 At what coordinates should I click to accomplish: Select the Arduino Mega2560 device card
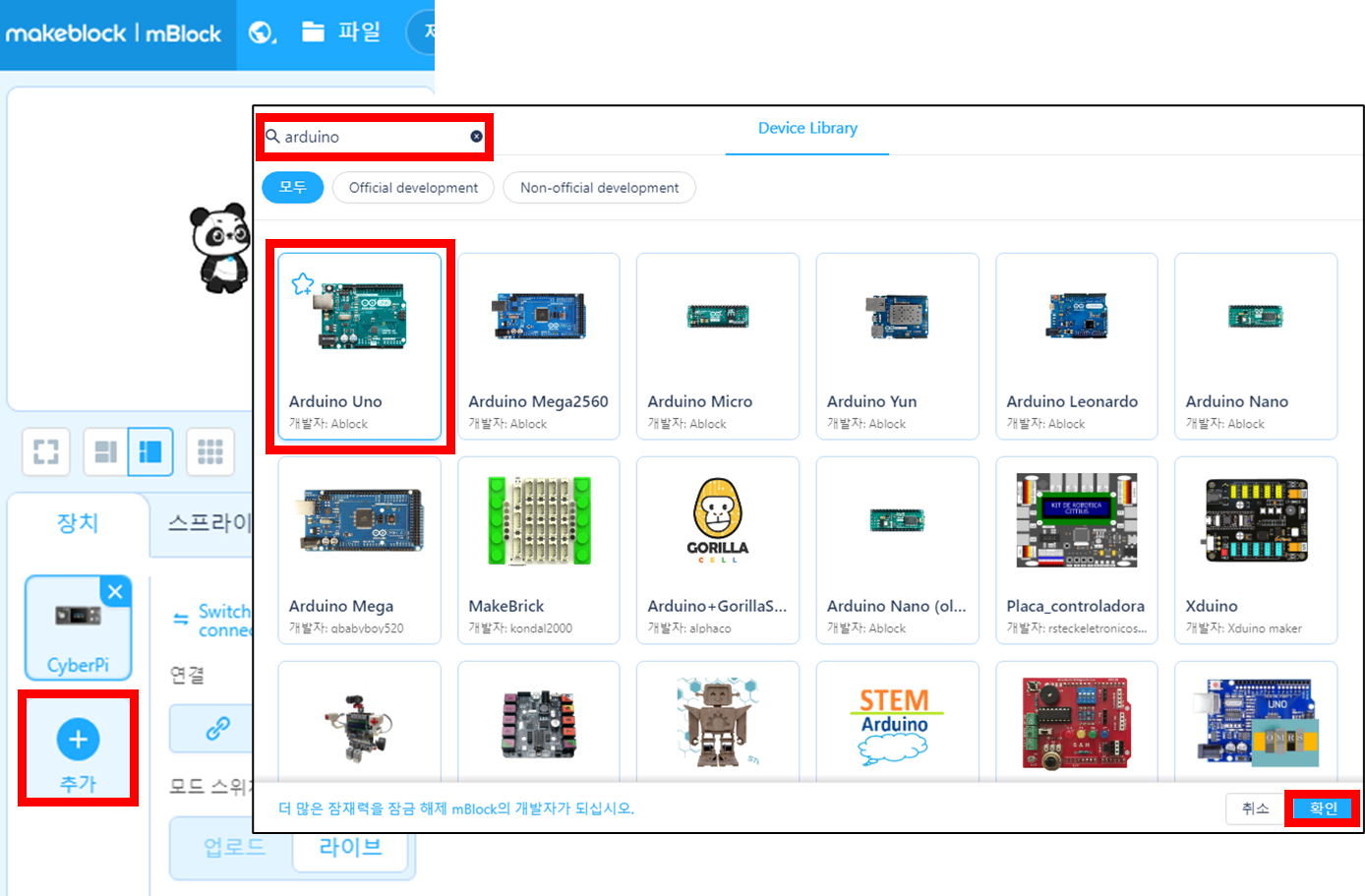pyautogui.click(x=538, y=345)
